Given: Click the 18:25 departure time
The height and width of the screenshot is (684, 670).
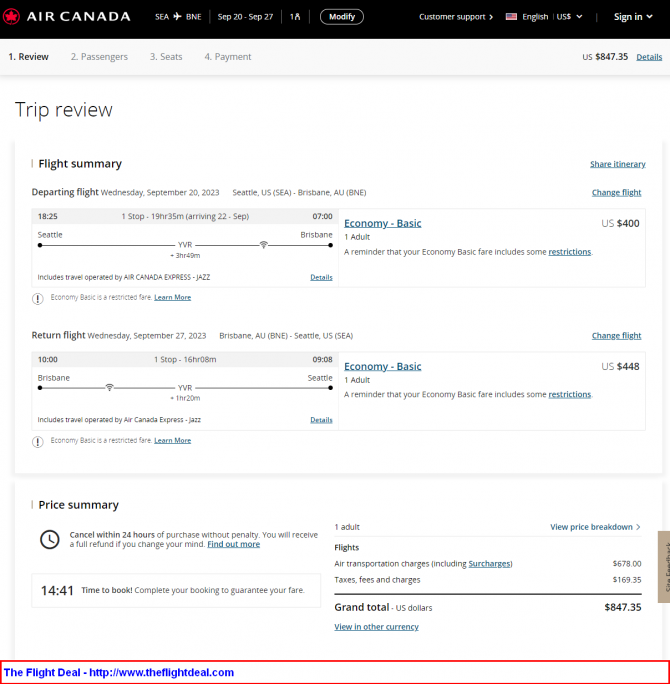Looking at the screenshot, I should point(48,216).
